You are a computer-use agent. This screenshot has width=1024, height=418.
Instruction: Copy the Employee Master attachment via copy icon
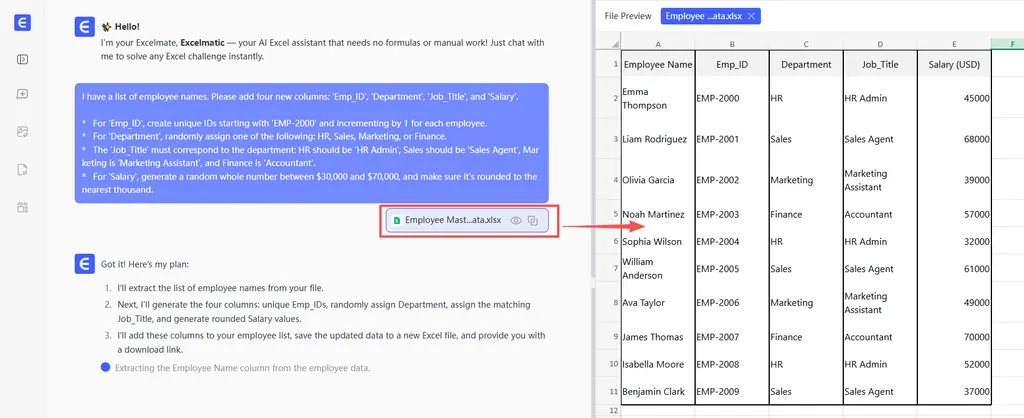533,220
